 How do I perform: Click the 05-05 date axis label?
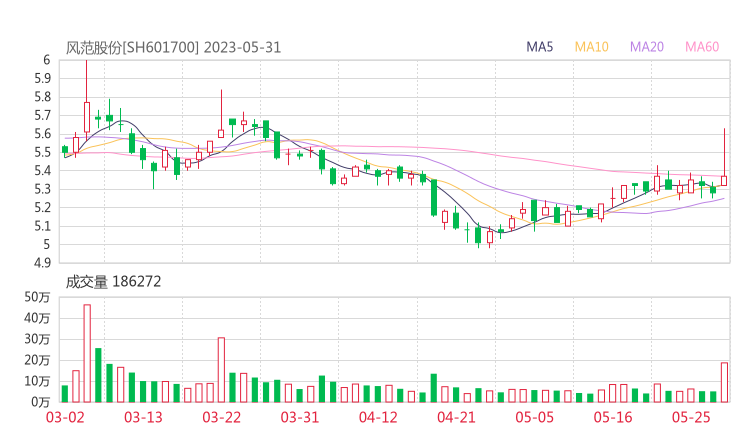(x=535, y=417)
